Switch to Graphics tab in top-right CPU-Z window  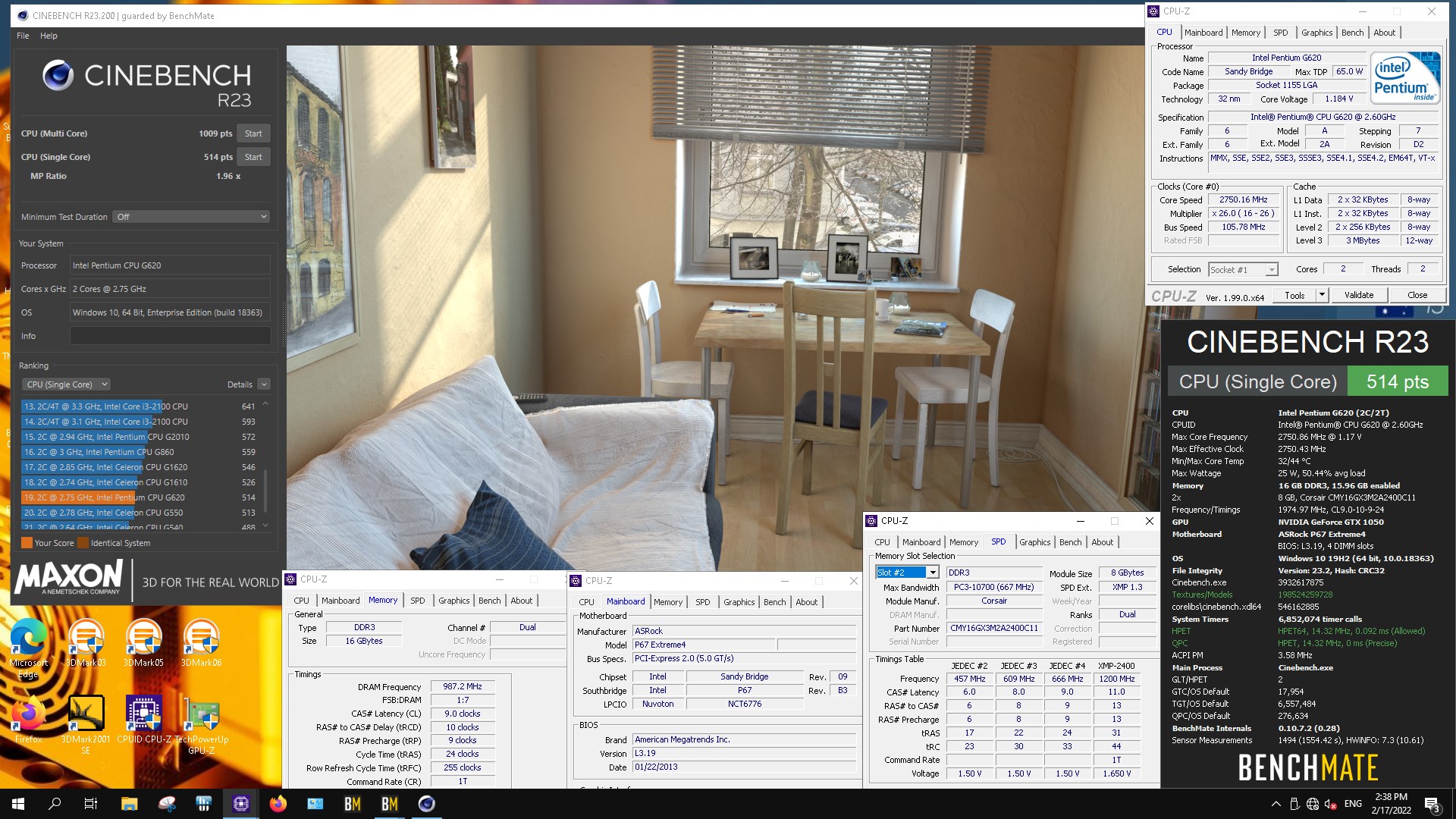(x=1316, y=33)
